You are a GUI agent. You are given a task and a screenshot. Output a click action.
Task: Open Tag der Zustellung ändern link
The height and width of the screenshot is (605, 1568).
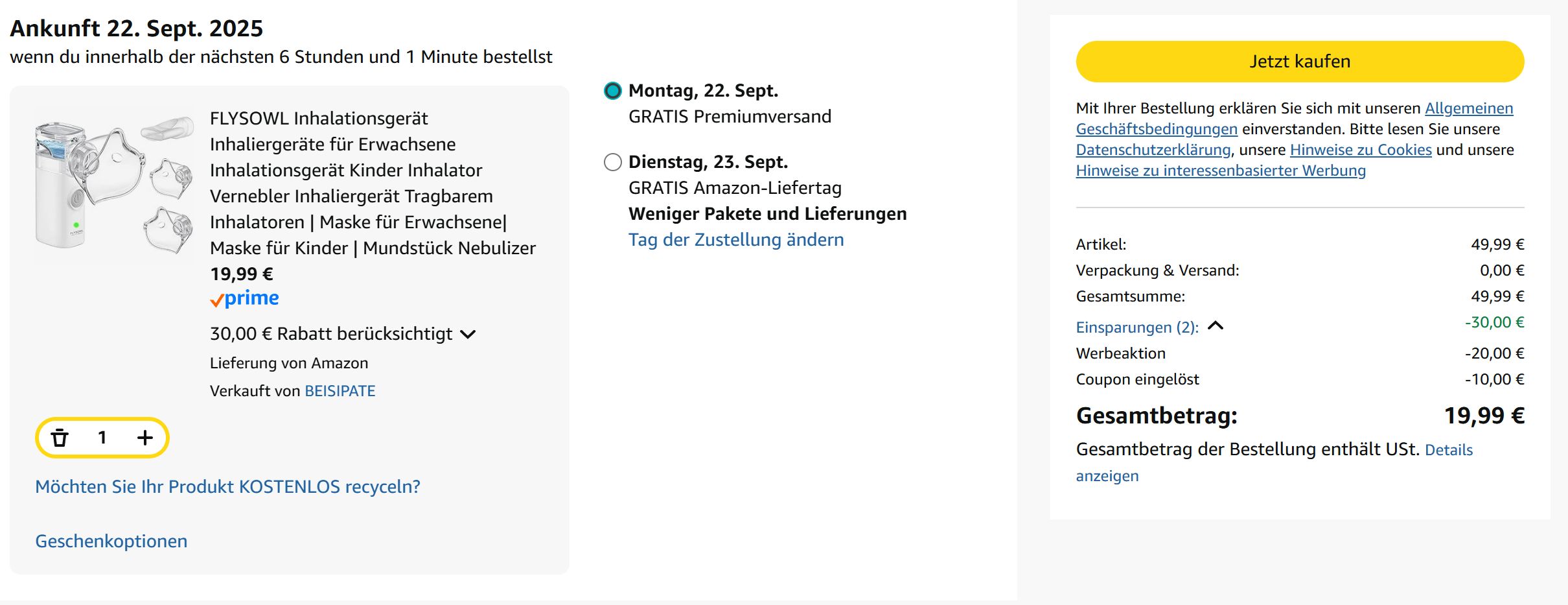tap(736, 240)
